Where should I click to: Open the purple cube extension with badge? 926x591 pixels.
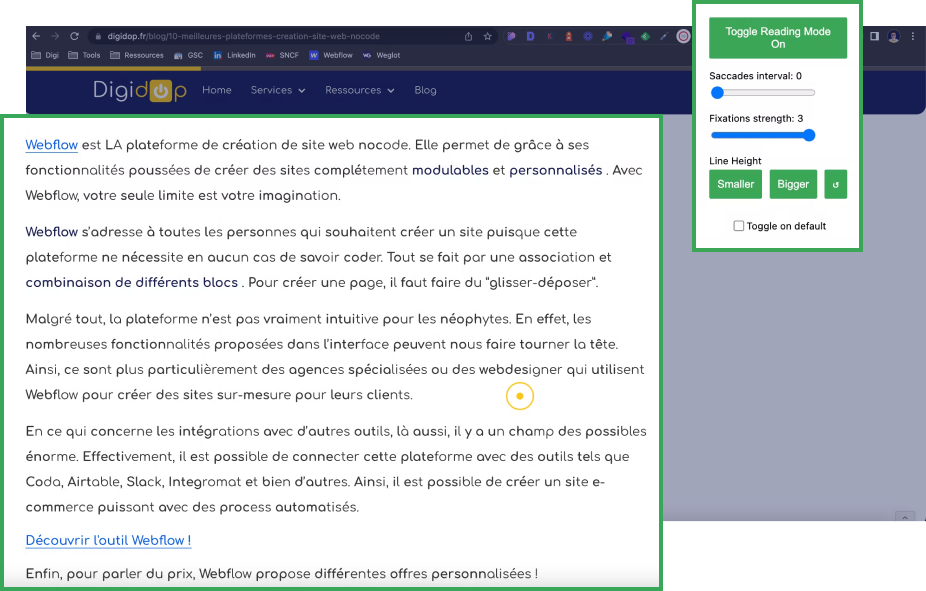(627, 37)
